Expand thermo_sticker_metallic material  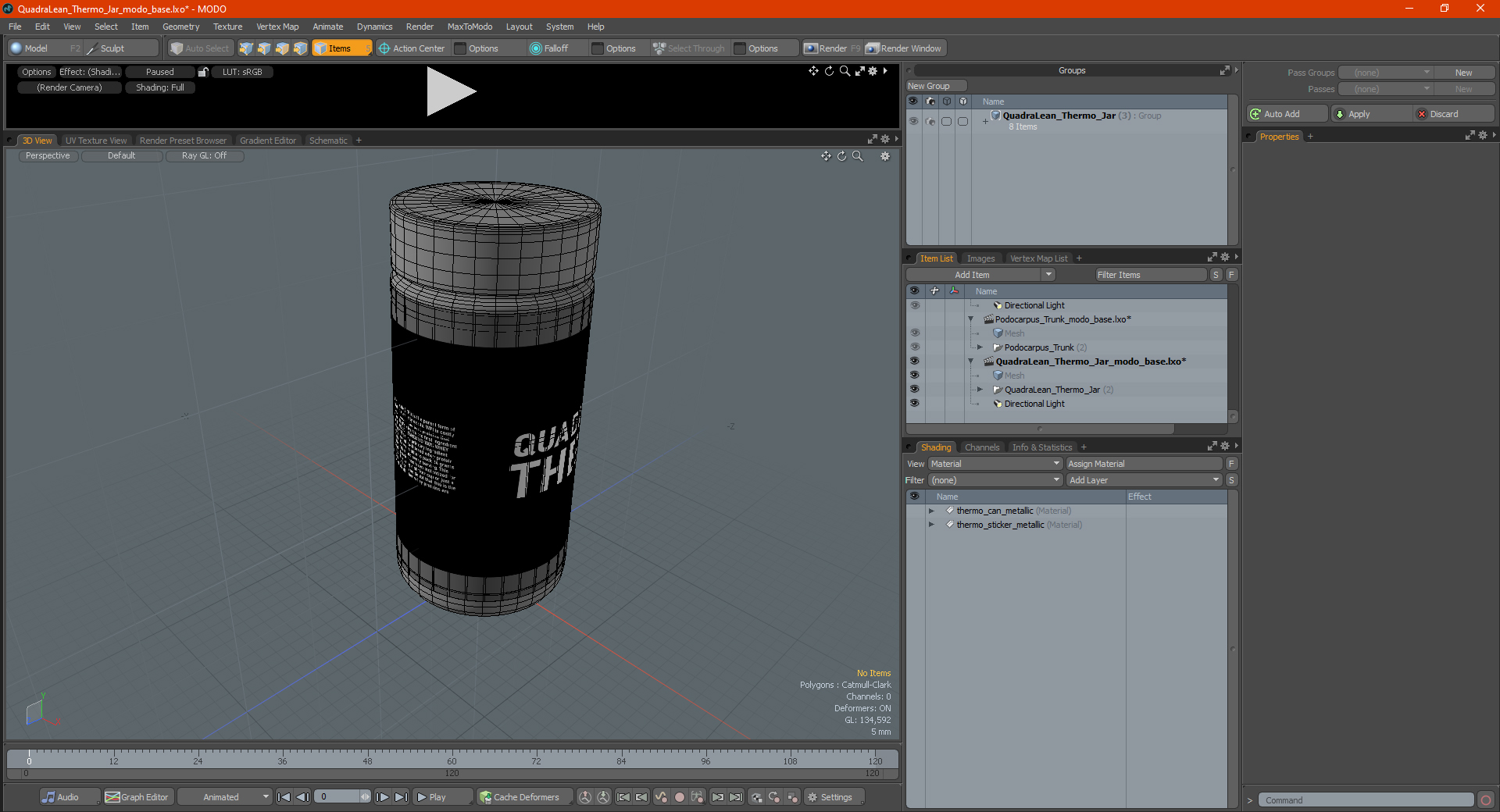[931, 525]
